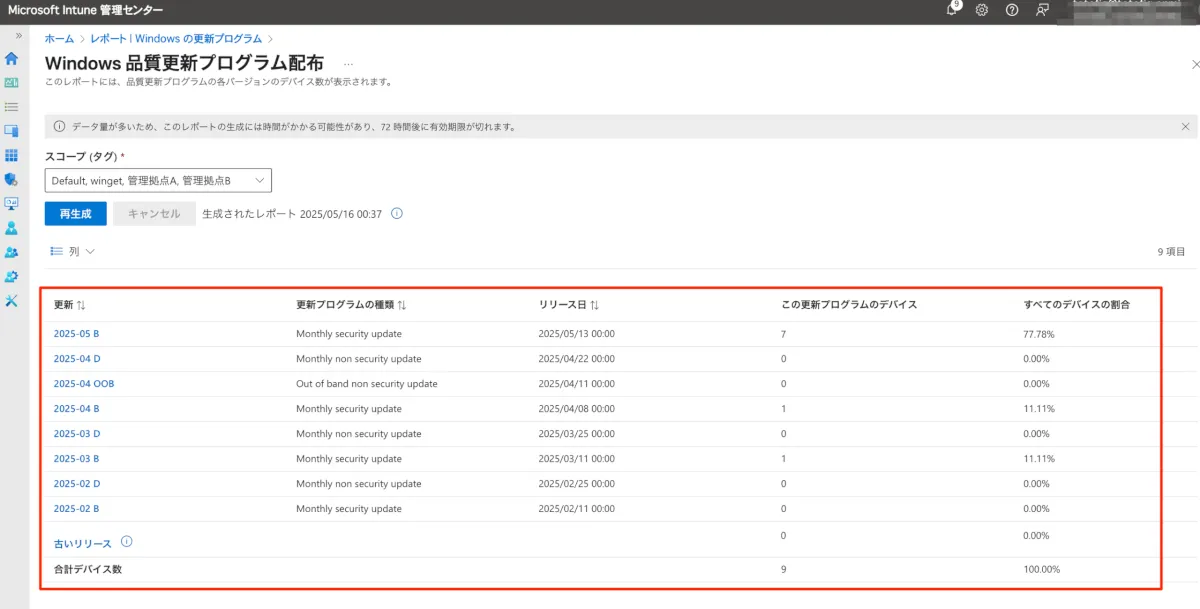1200x609 pixels.
Task: Dismiss the data volume info banner
Action: (x=1185, y=127)
